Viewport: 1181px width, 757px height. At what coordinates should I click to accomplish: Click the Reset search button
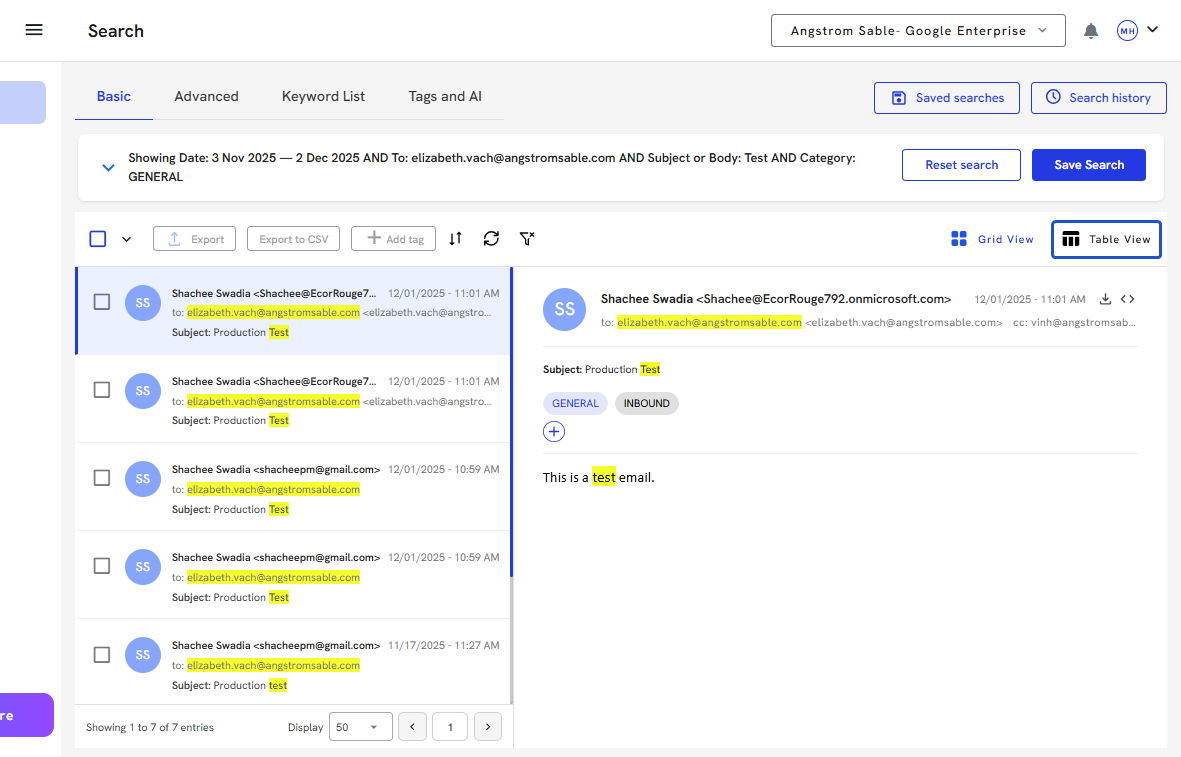tap(961, 165)
